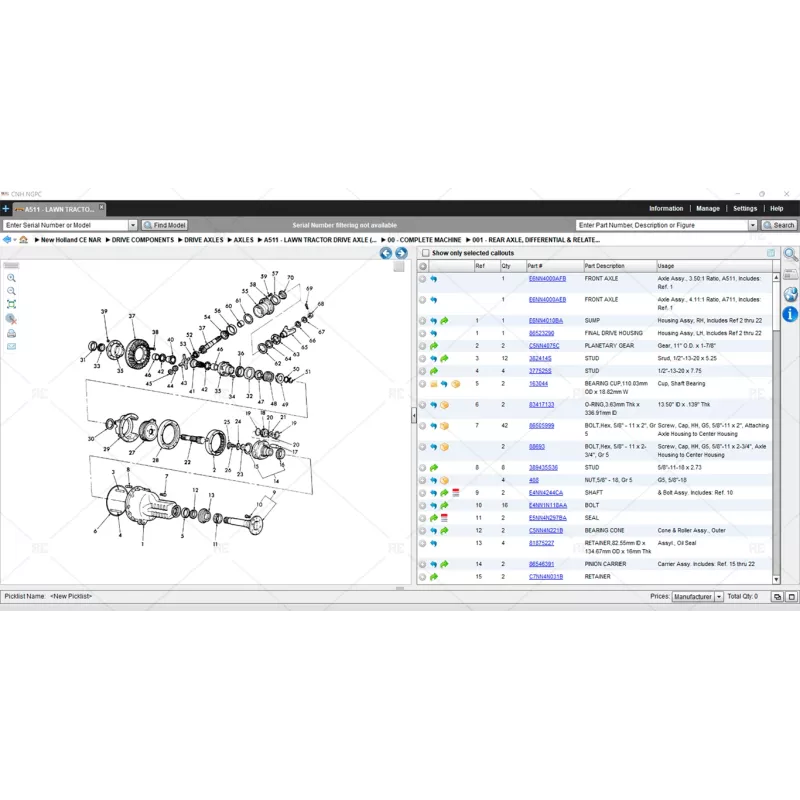The image size is (800, 800).
Task: Select the Zoom In tool
Action: pos(11,277)
